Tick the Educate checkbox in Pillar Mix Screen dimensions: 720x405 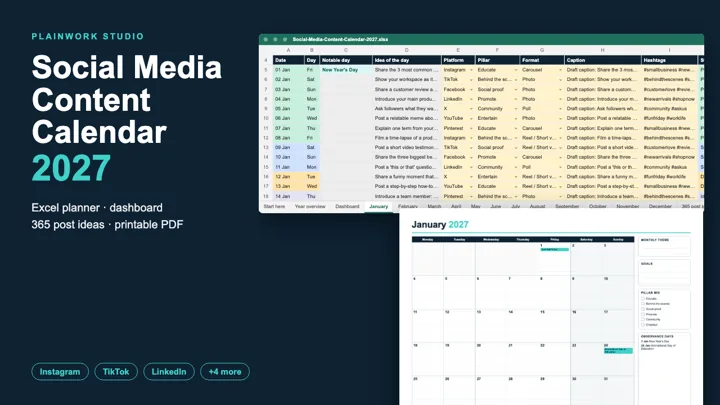643,298
